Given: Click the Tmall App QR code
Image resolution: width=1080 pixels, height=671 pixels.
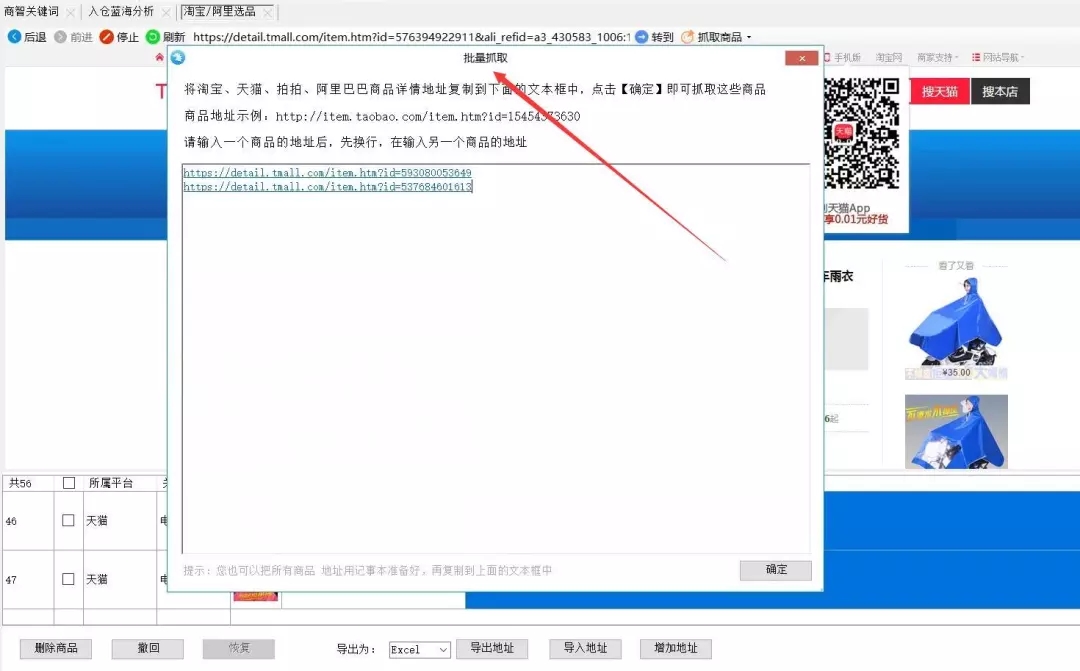Looking at the screenshot, I should point(862,134).
